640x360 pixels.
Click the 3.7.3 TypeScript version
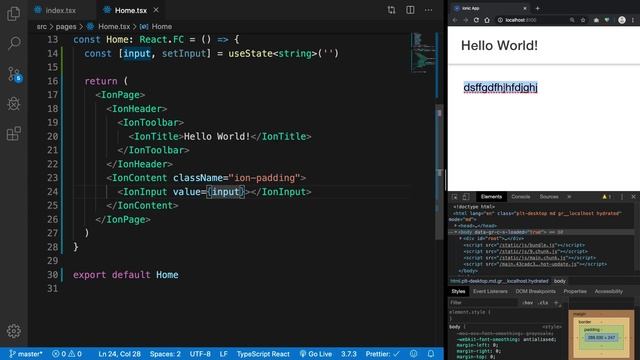pos(349,354)
